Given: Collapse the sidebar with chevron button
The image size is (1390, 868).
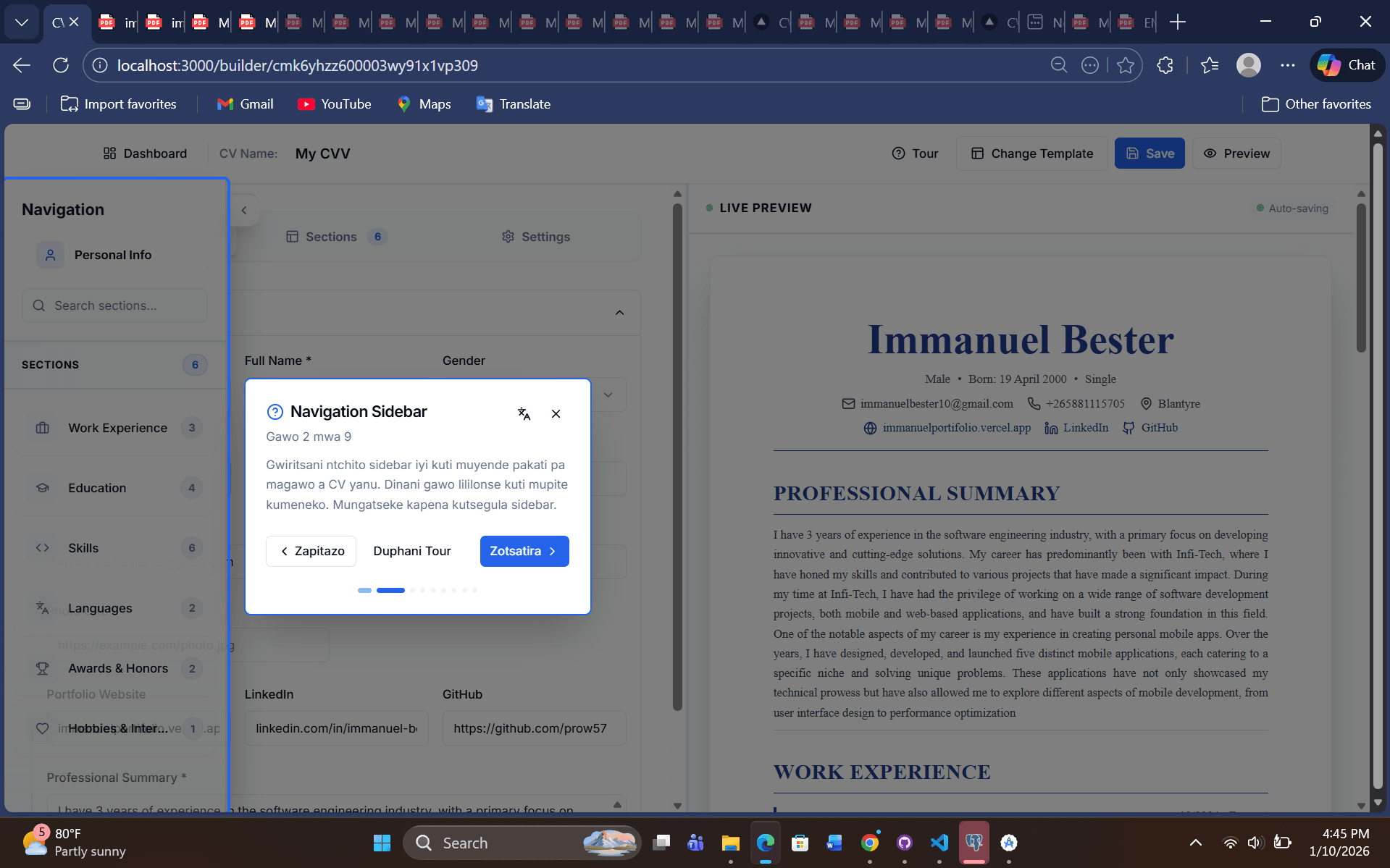Looking at the screenshot, I should click(x=244, y=211).
